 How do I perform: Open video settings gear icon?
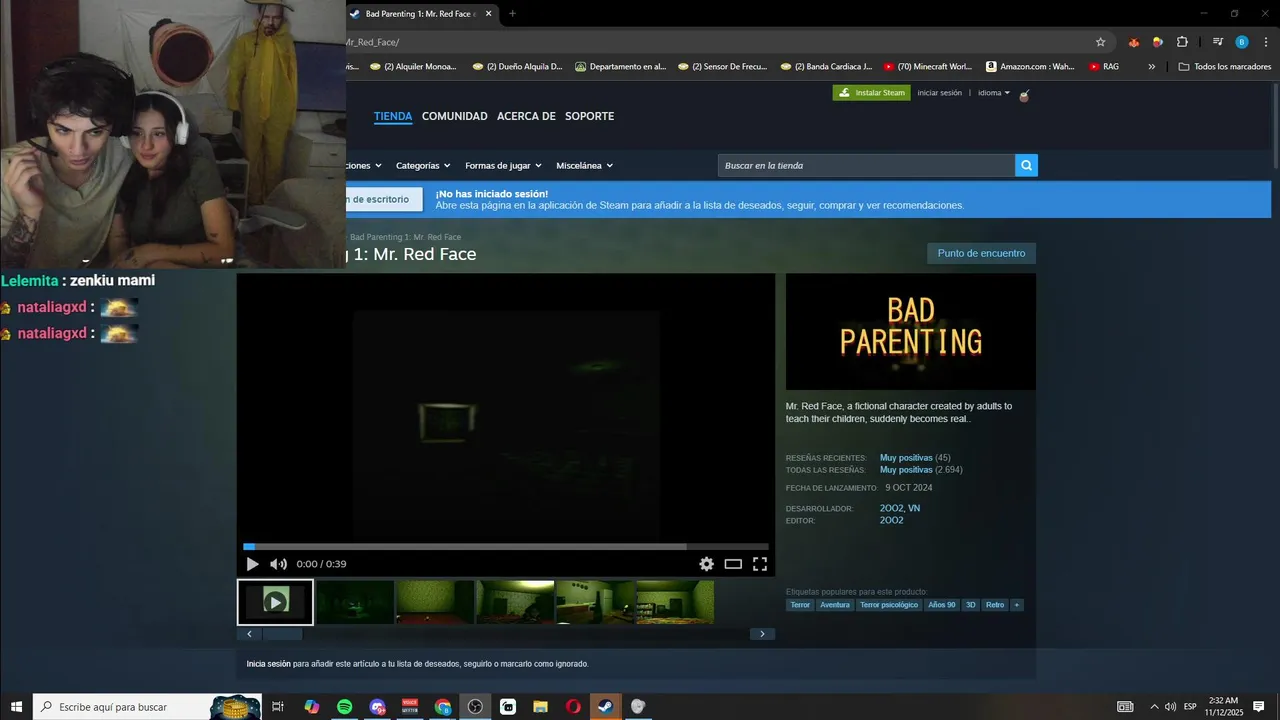pos(706,564)
